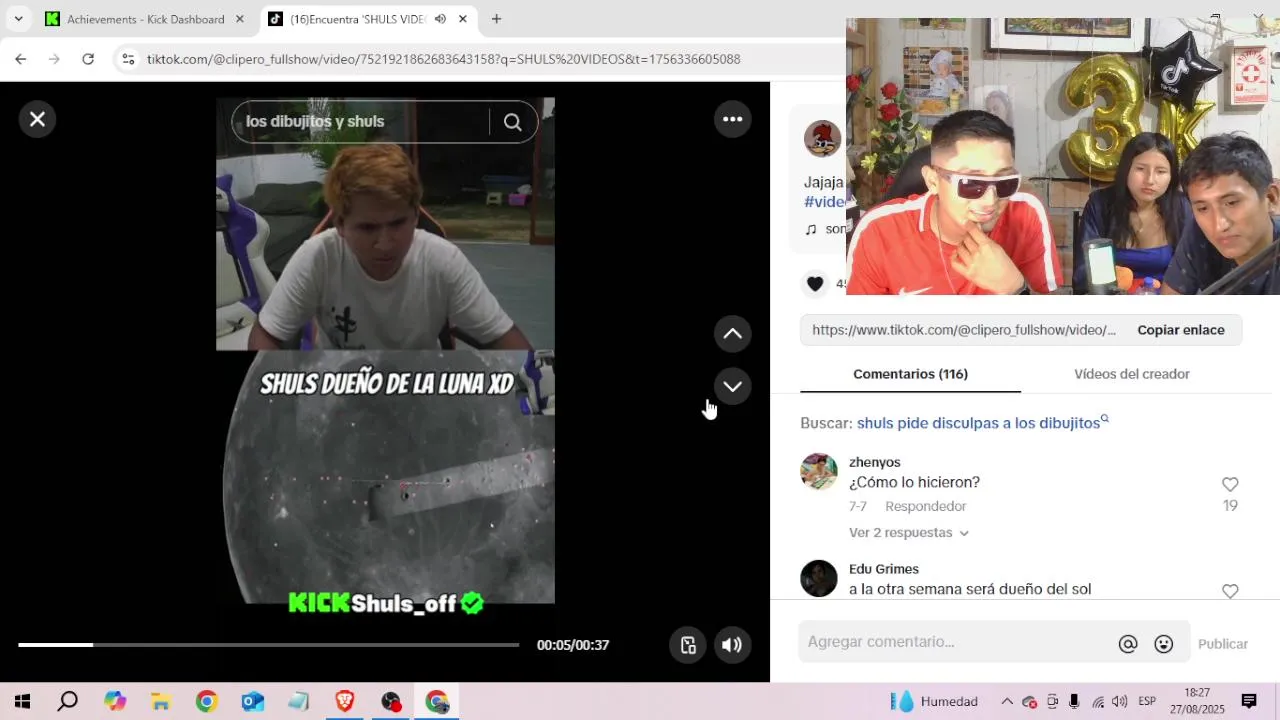Viewport: 1280px width, 720px height.
Task: Click Edu Grimes username
Action: coord(884,569)
